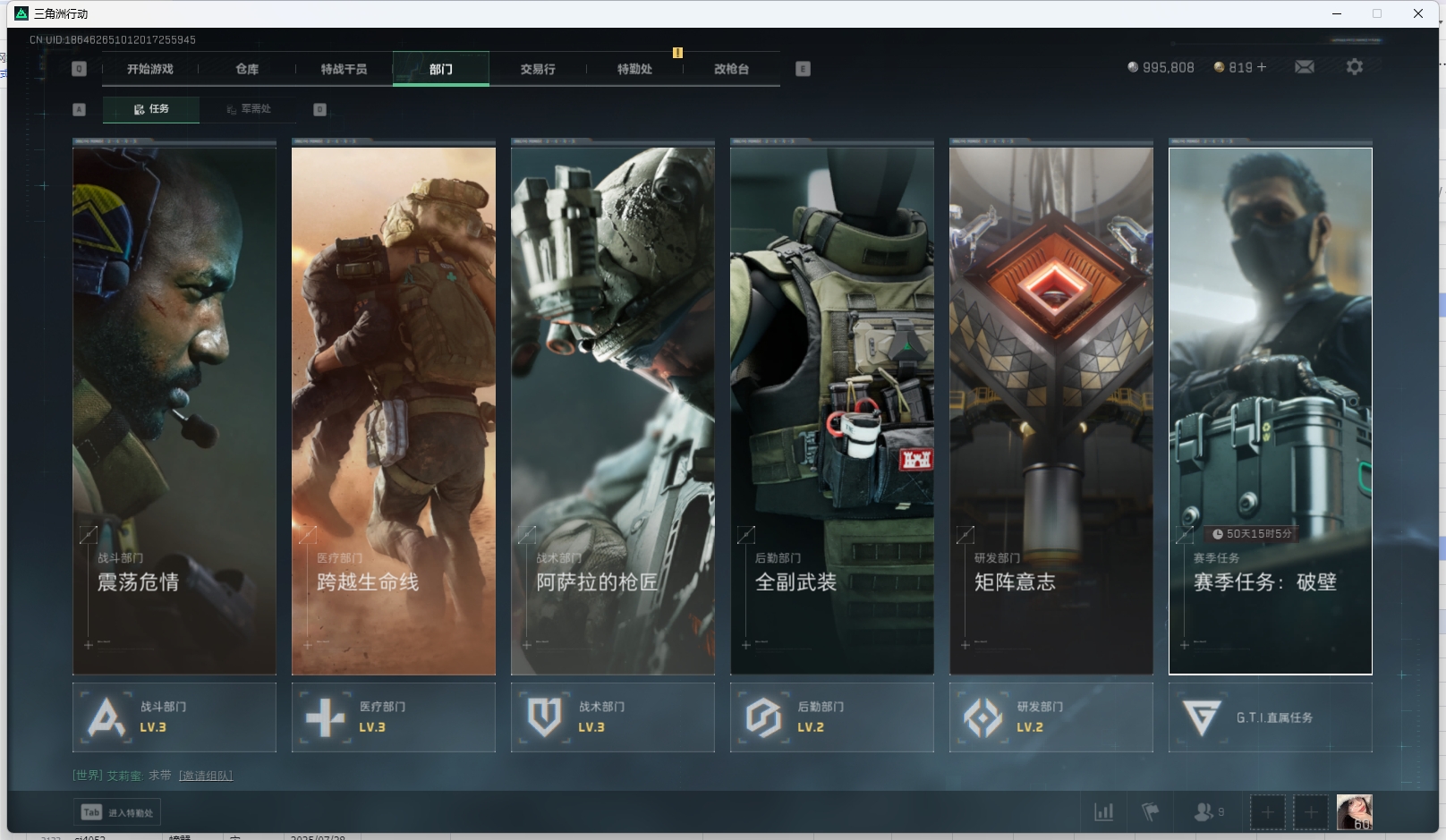Click the 后勤部门 hexagon emblem icon
1446x840 pixels.
point(763,717)
